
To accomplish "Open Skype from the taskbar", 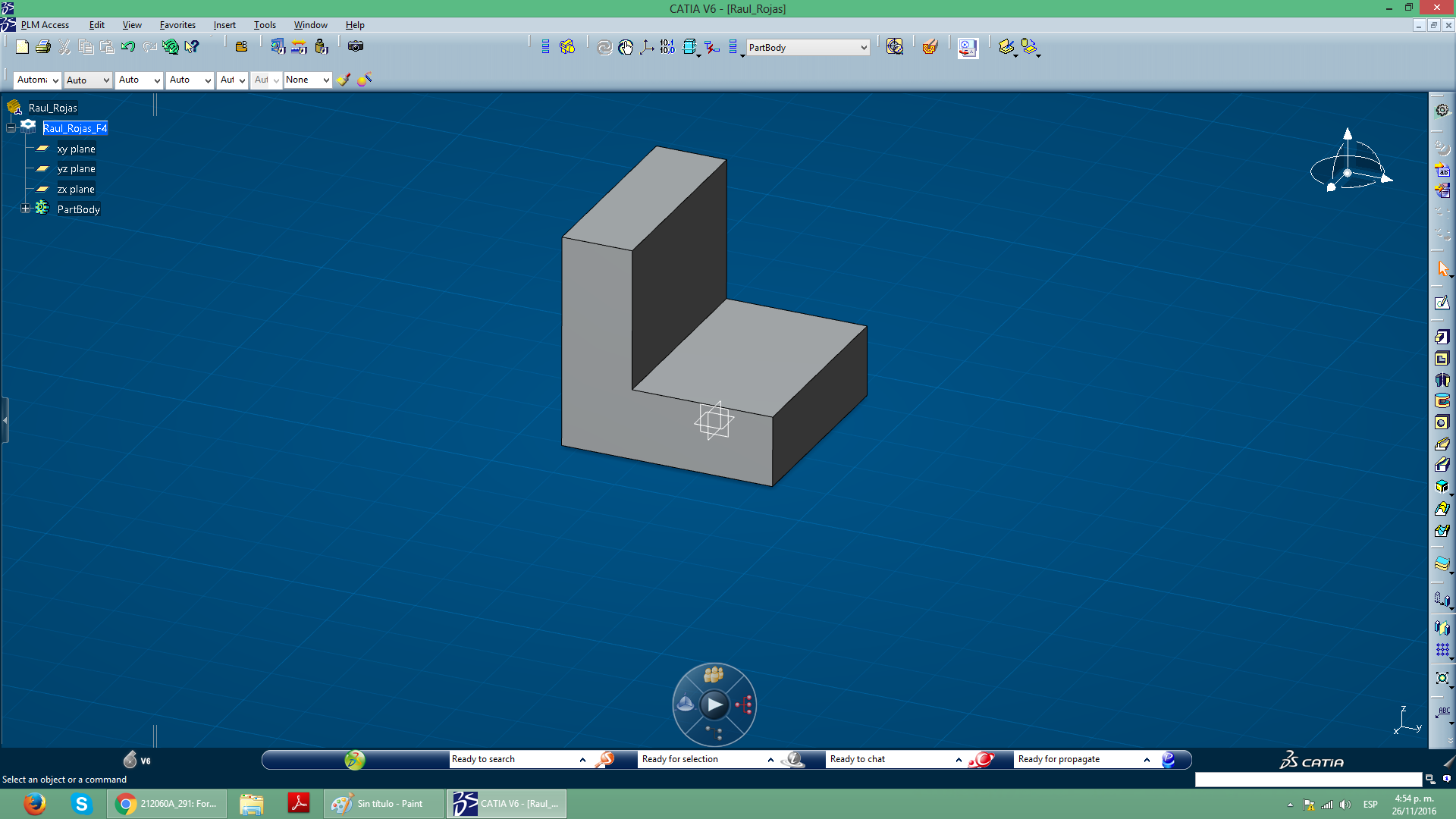I will click(x=81, y=804).
